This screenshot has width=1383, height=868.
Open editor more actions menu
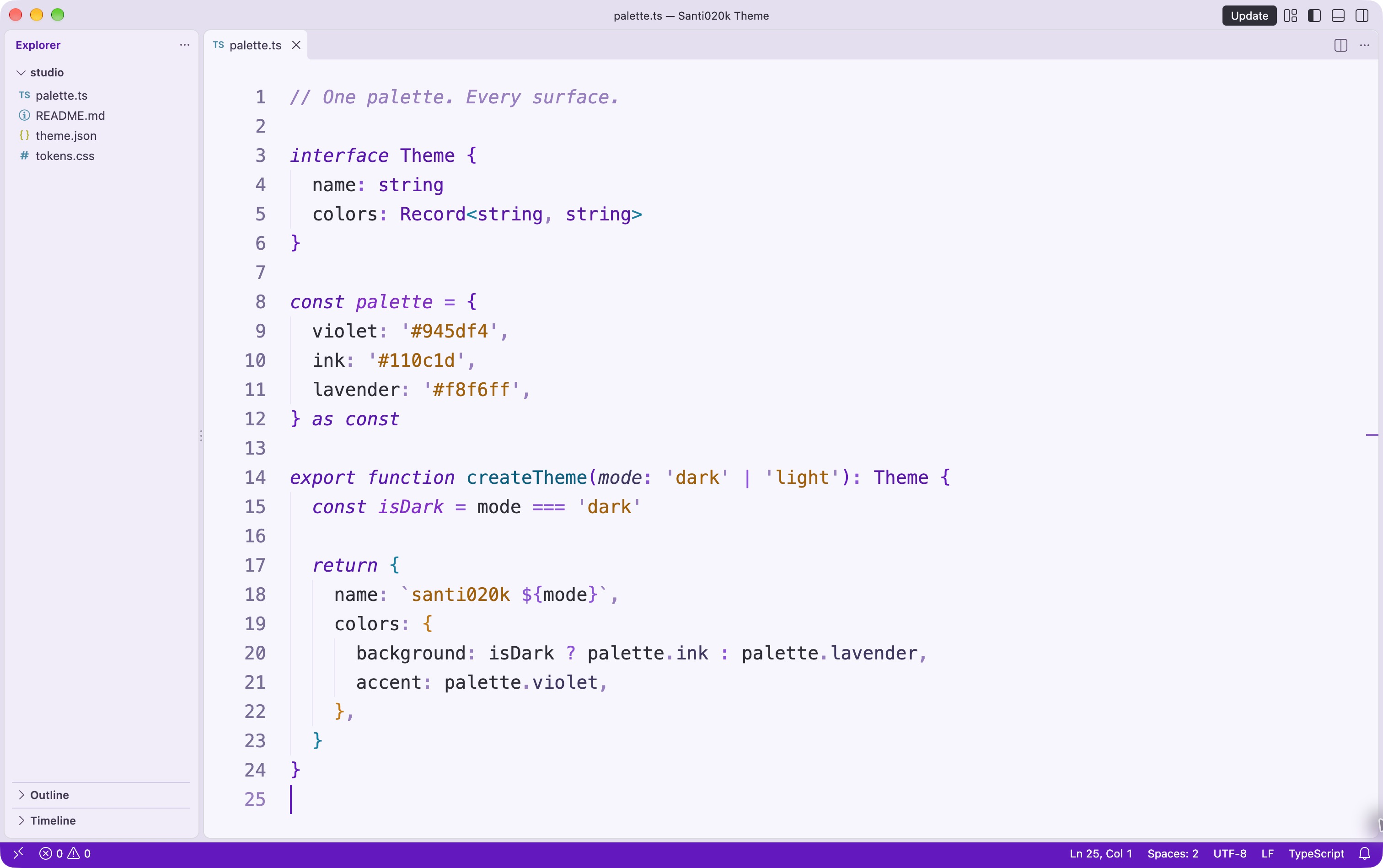[x=1365, y=45]
